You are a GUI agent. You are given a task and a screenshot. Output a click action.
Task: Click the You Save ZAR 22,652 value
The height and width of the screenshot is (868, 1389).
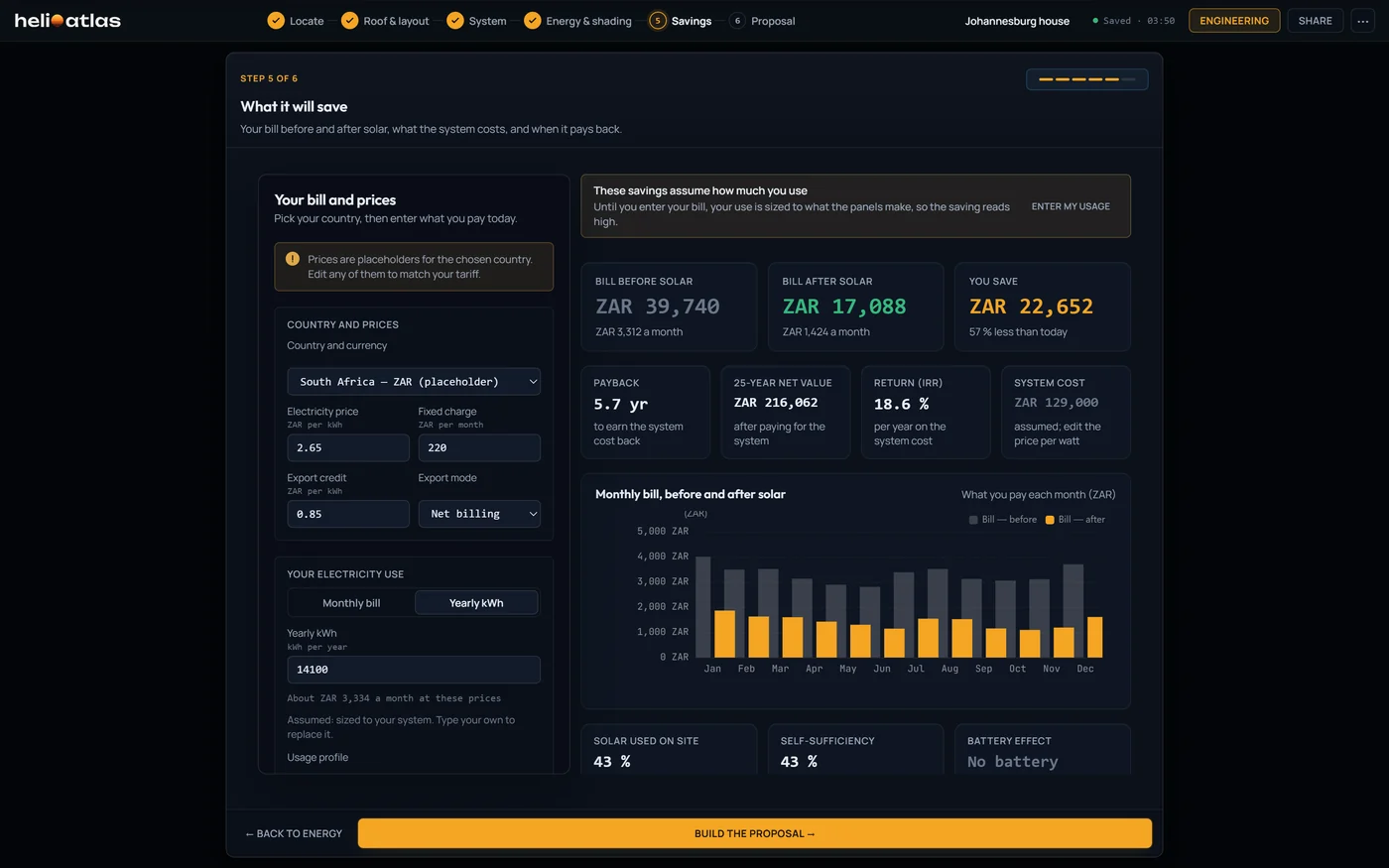tap(1031, 307)
